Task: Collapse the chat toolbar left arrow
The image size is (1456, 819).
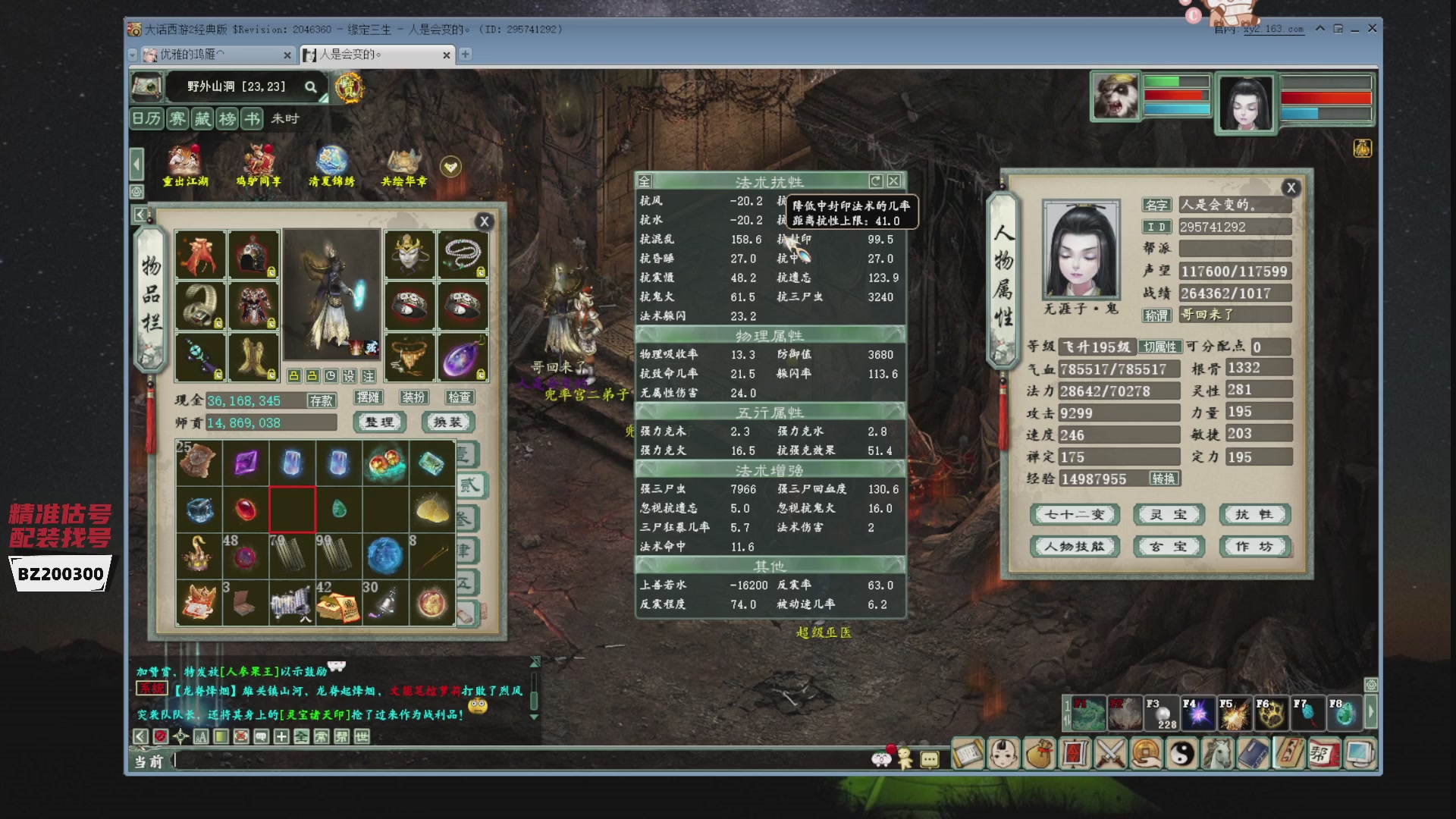Action: click(x=140, y=736)
